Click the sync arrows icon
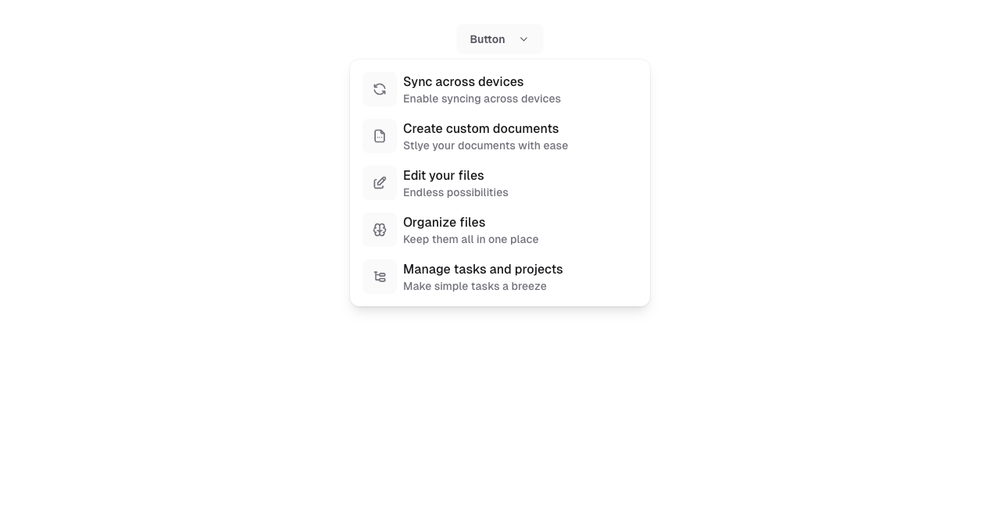 380,89
